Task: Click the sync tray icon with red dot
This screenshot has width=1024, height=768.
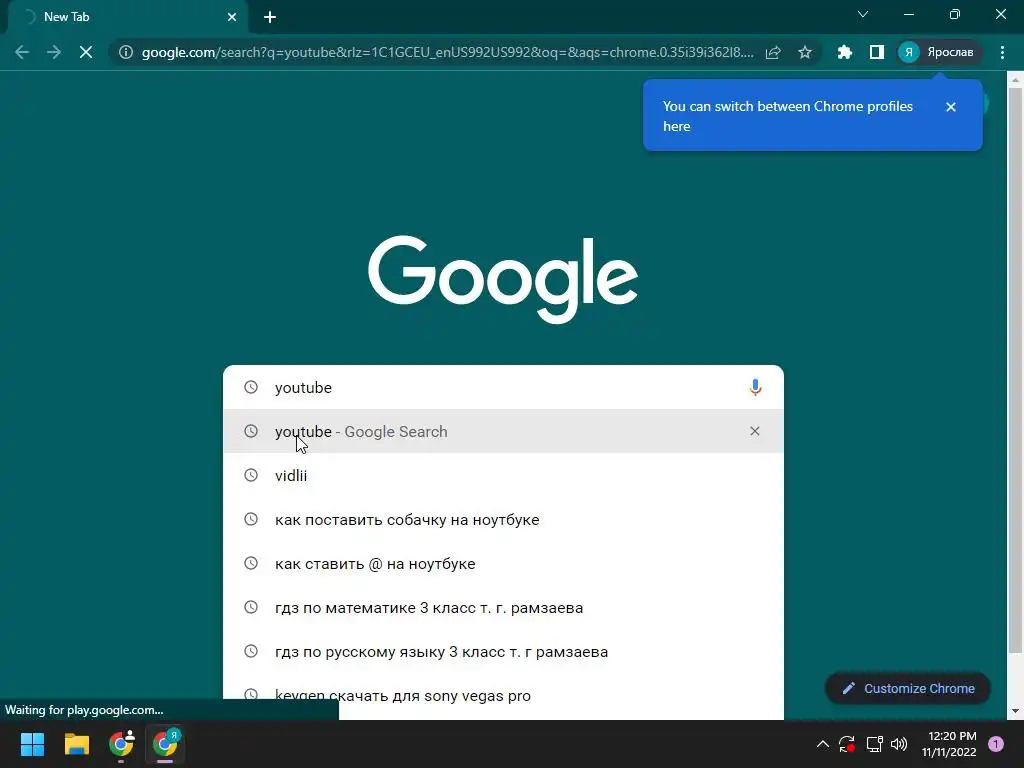Action: [x=847, y=744]
